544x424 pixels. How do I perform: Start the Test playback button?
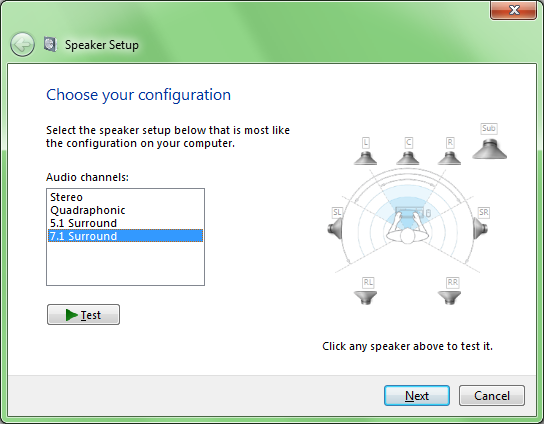[83, 315]
